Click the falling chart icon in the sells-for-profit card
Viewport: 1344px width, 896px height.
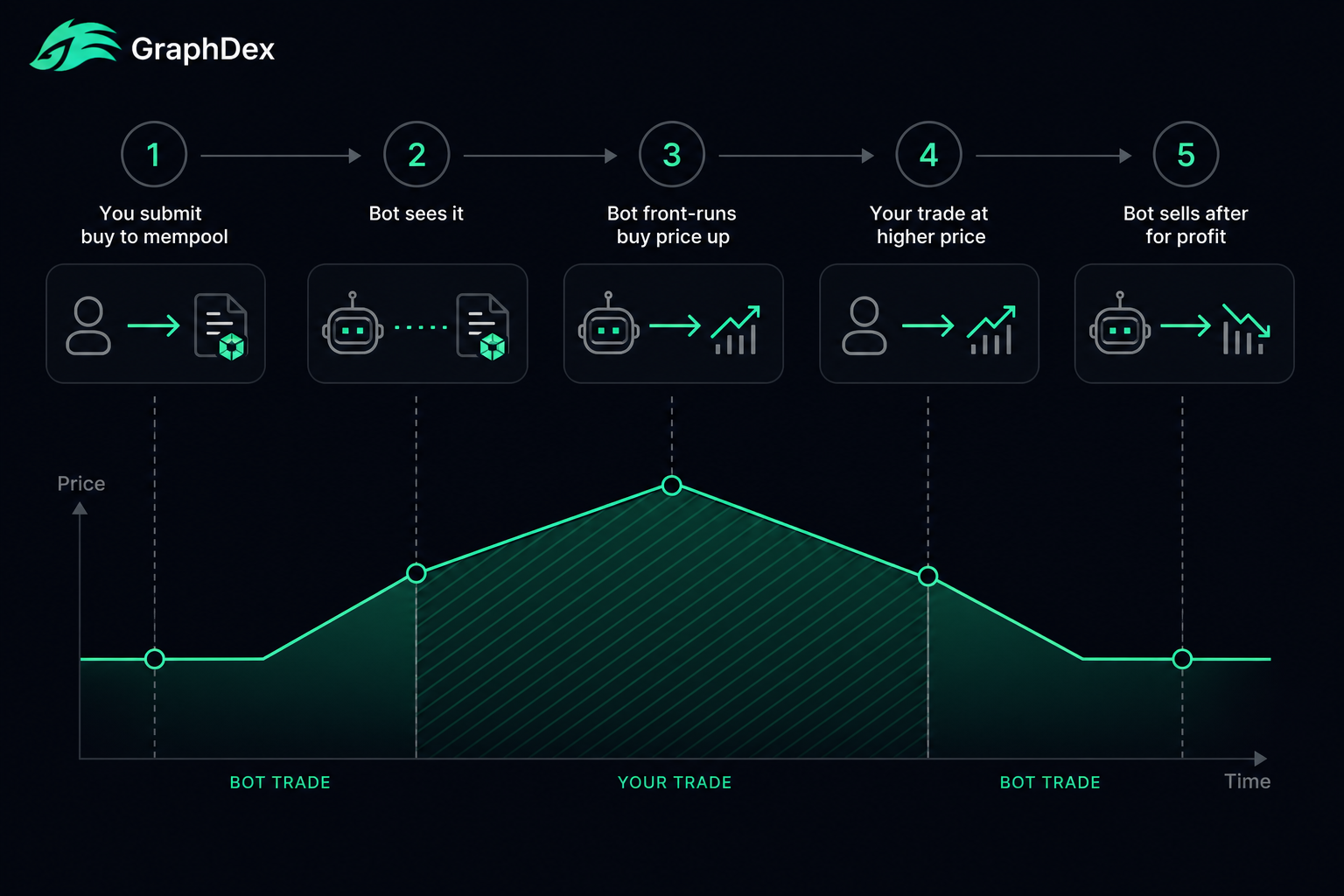(1246, 329)
